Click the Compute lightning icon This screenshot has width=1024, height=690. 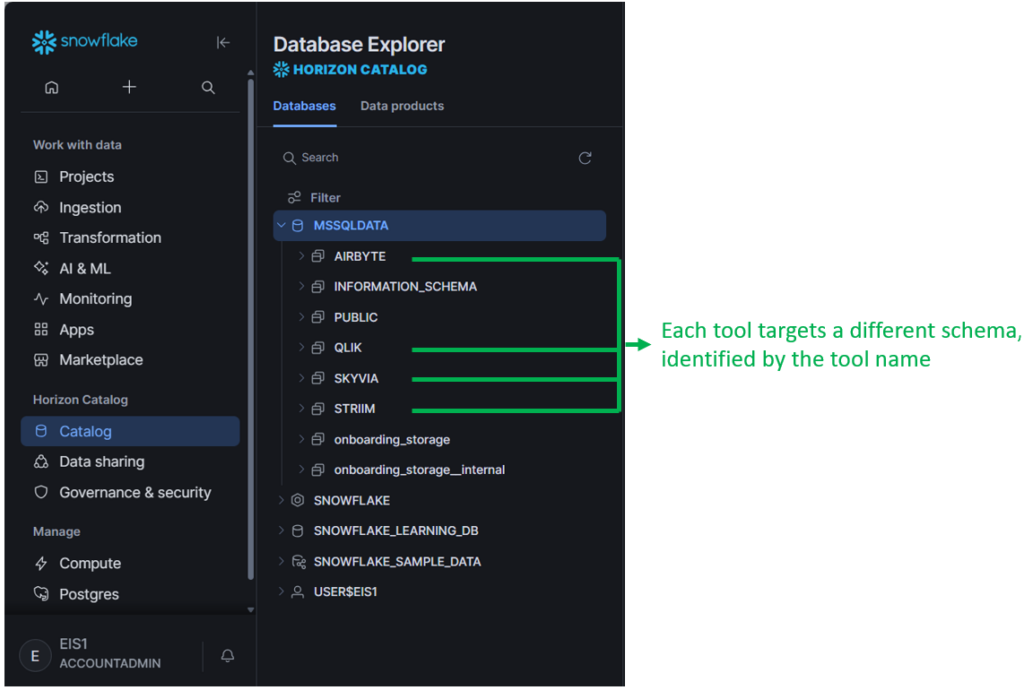pos(41,563)
